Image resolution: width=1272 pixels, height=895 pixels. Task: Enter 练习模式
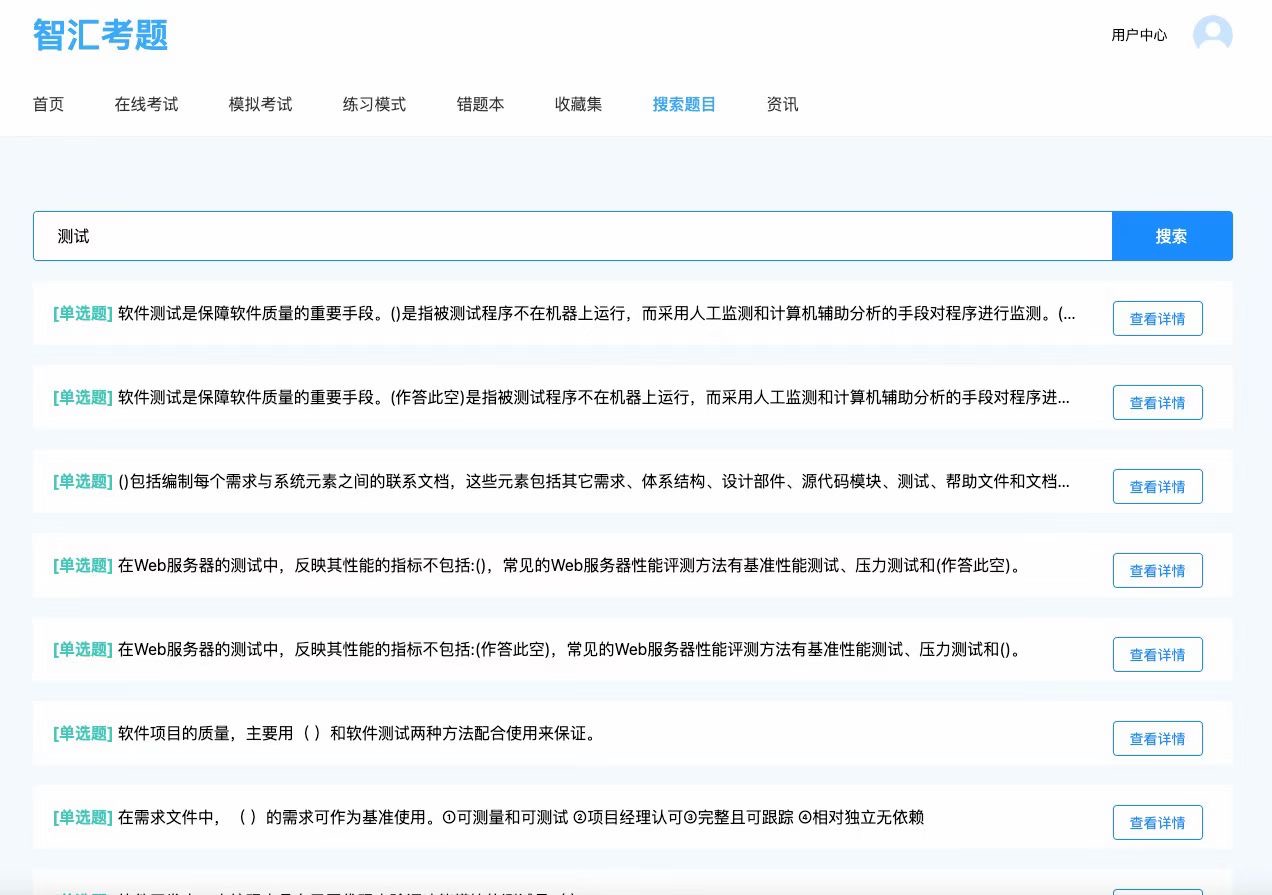coord(373,104)
